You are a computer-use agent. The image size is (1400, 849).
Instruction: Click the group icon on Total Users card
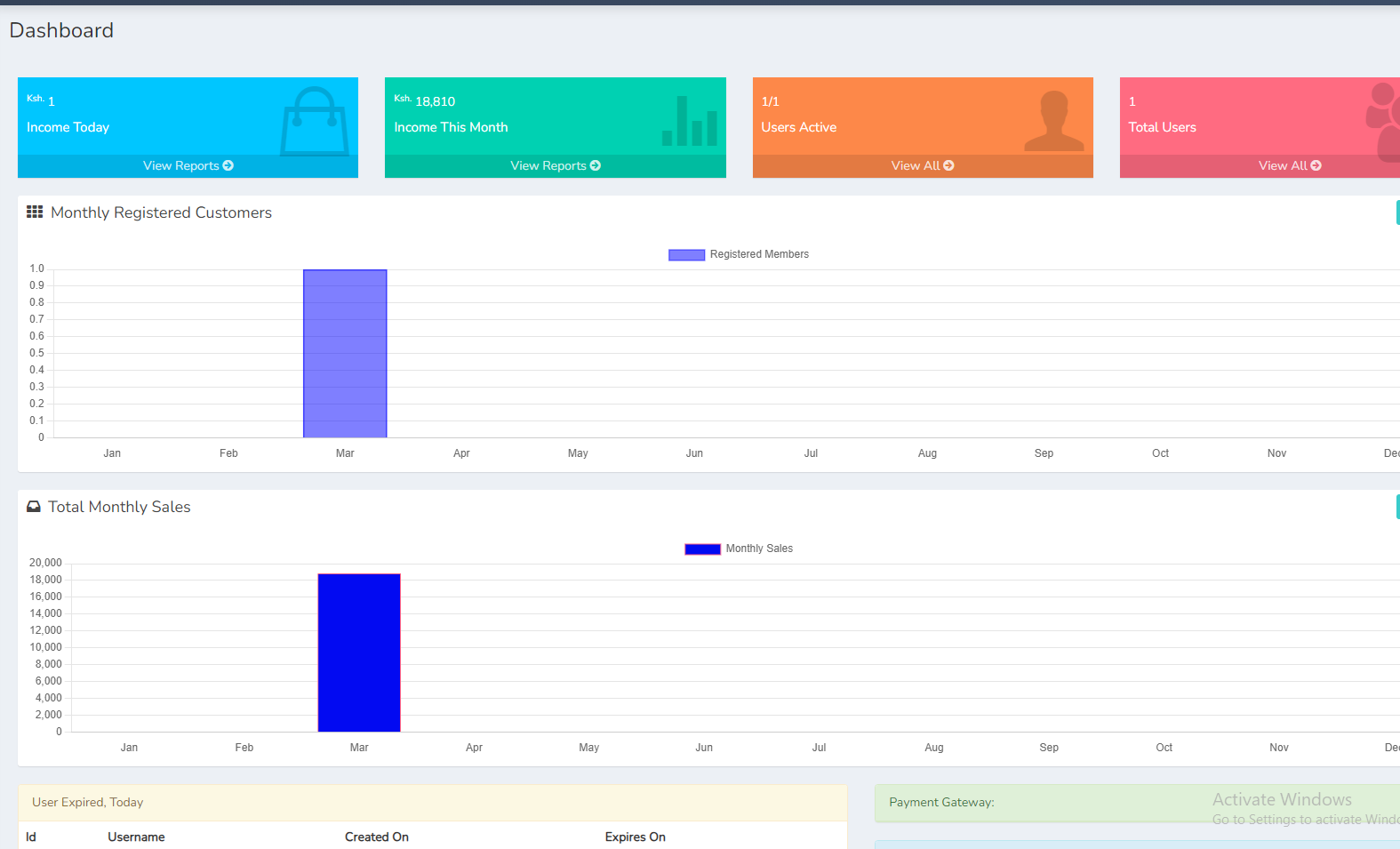1383,121
